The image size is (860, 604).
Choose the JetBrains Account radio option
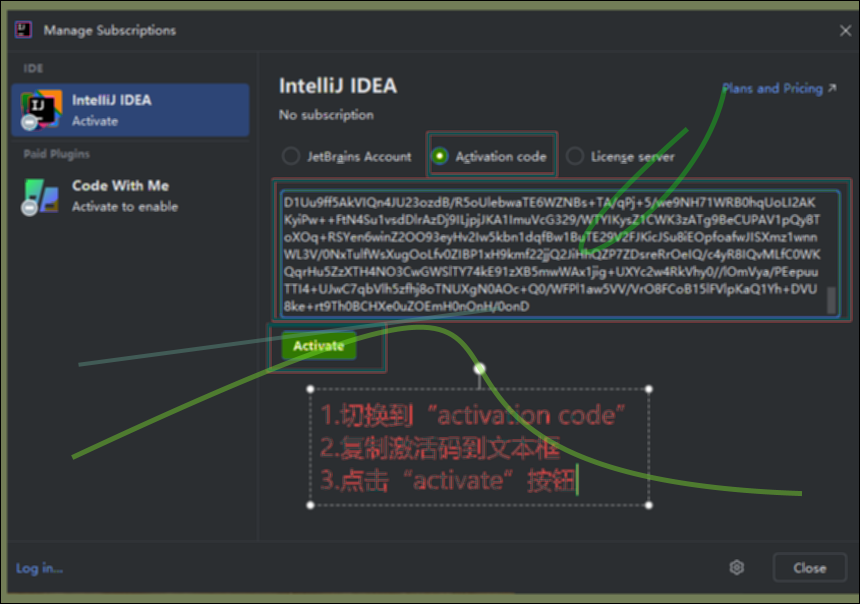pos(347,157)
